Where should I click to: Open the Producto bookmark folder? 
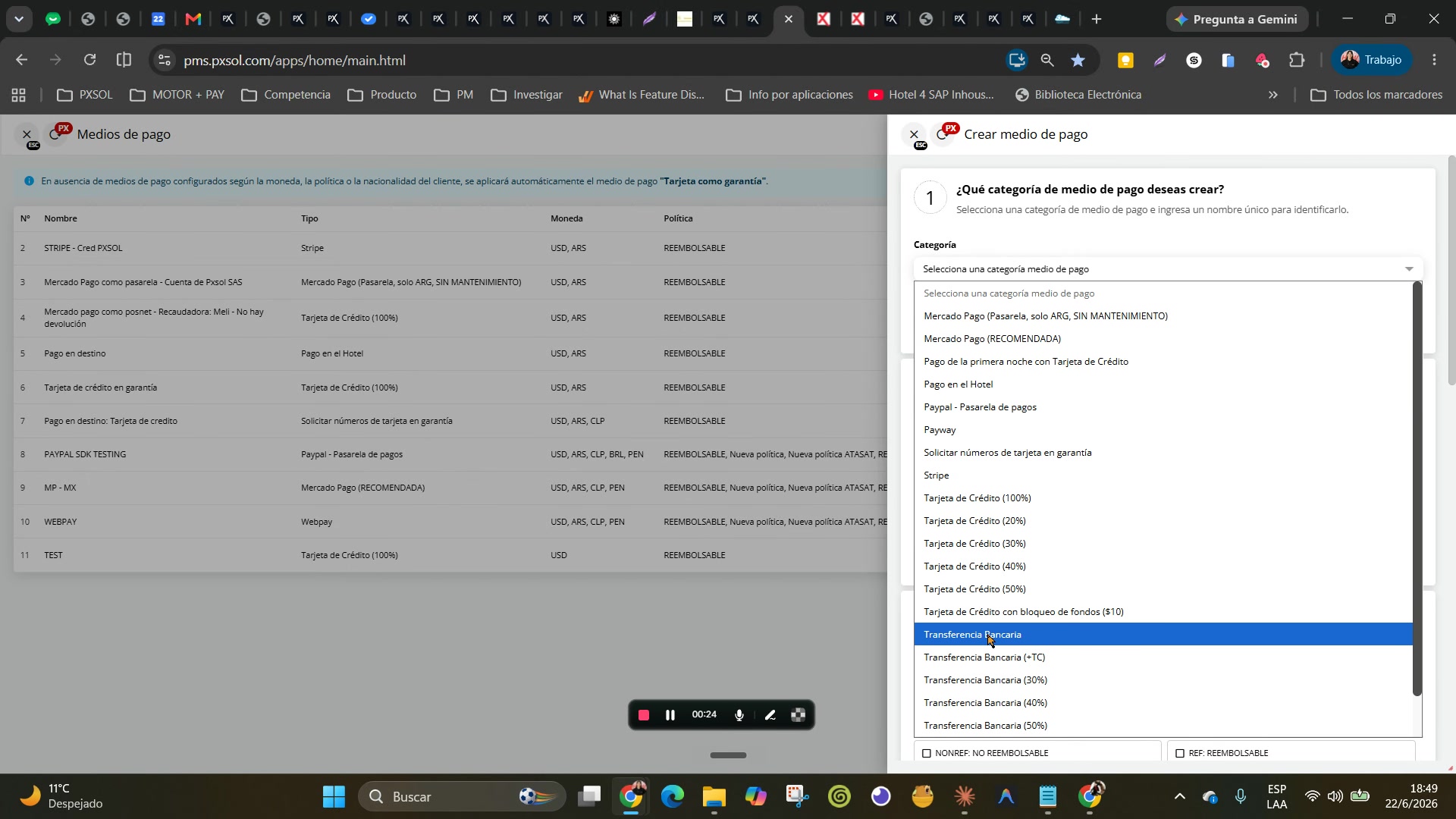click(382, 95)
